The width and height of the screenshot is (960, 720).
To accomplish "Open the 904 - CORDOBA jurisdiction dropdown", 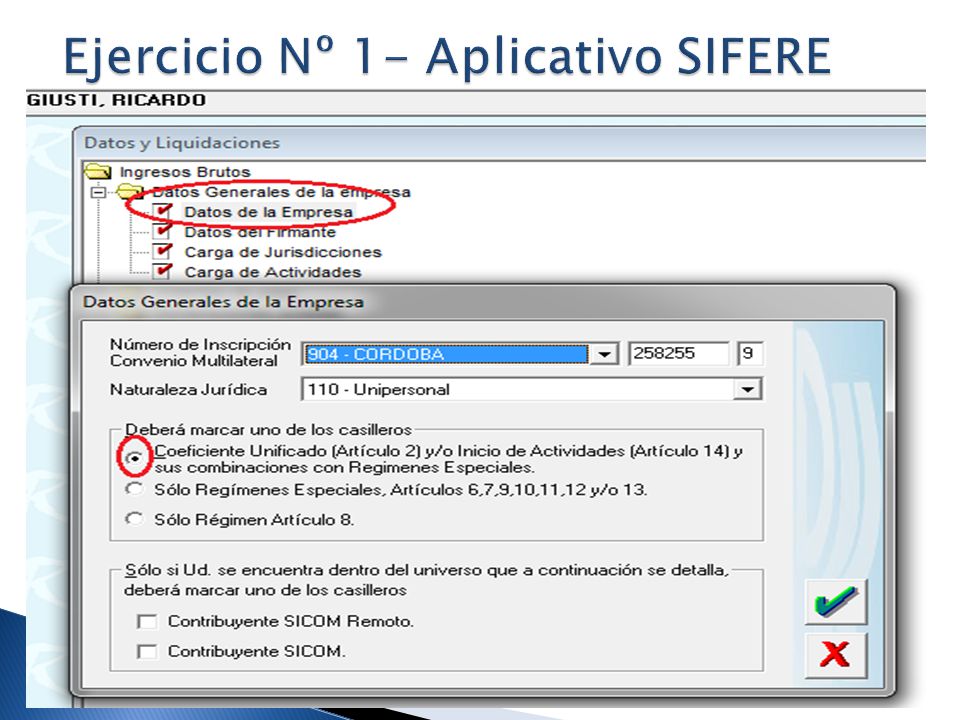I will pos(604,354).
